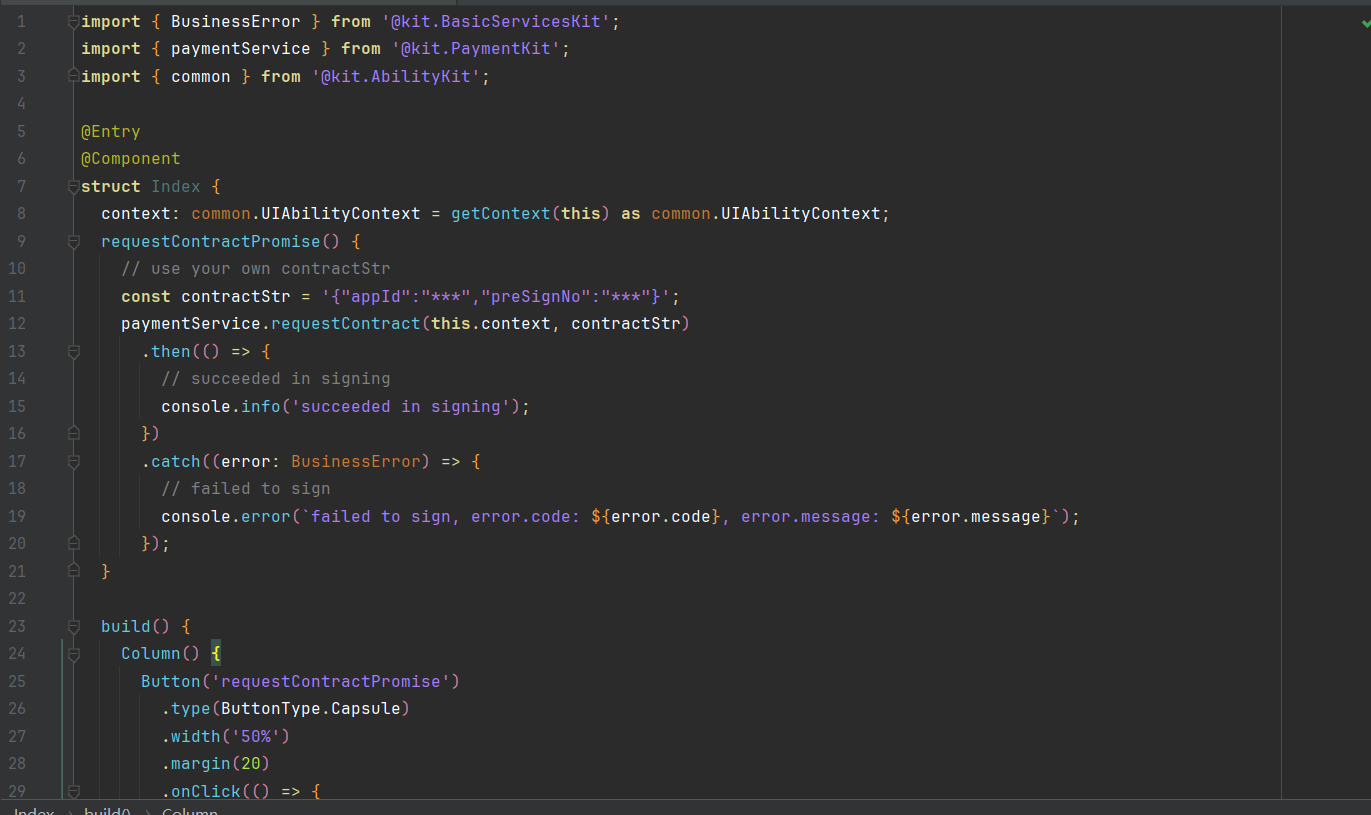Fold the requestContractPromise method at line 9
This screenshot has width=1371, height=815.
pos(73,241)
